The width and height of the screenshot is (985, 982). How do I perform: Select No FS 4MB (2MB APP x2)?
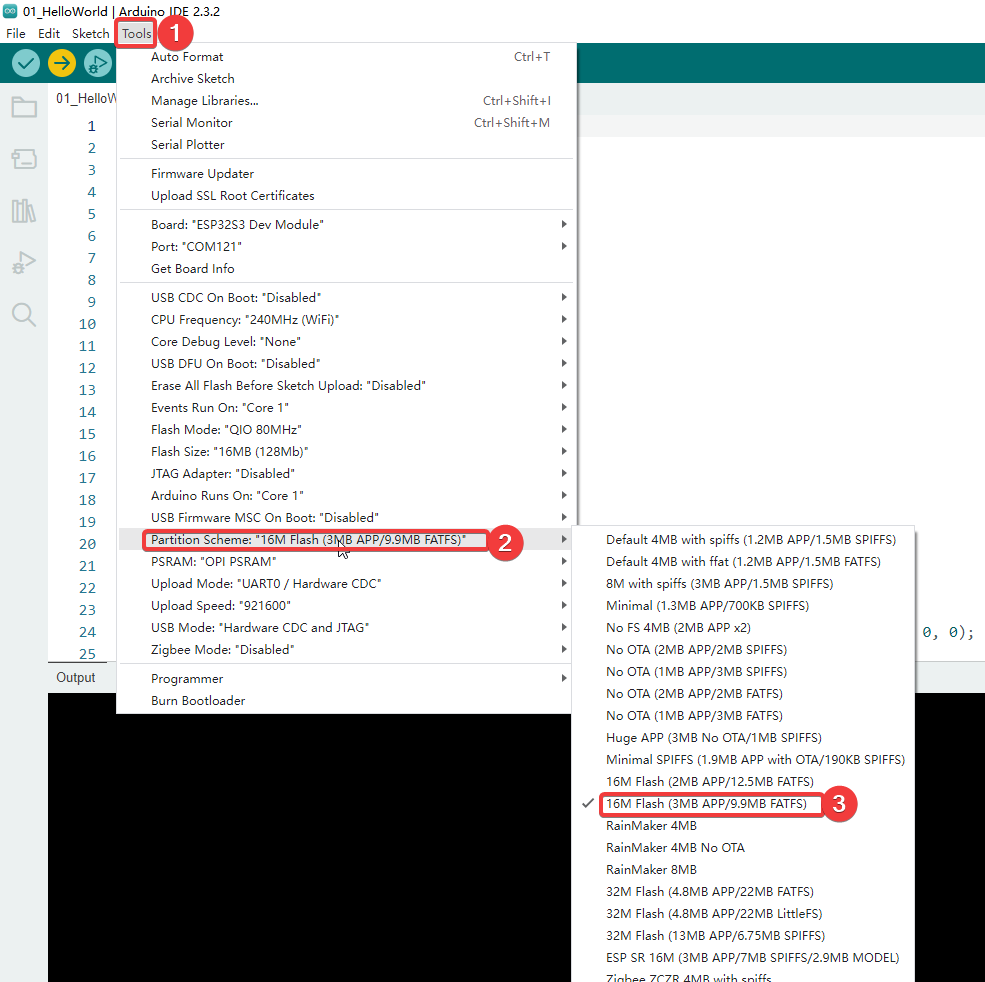[743, 627]
